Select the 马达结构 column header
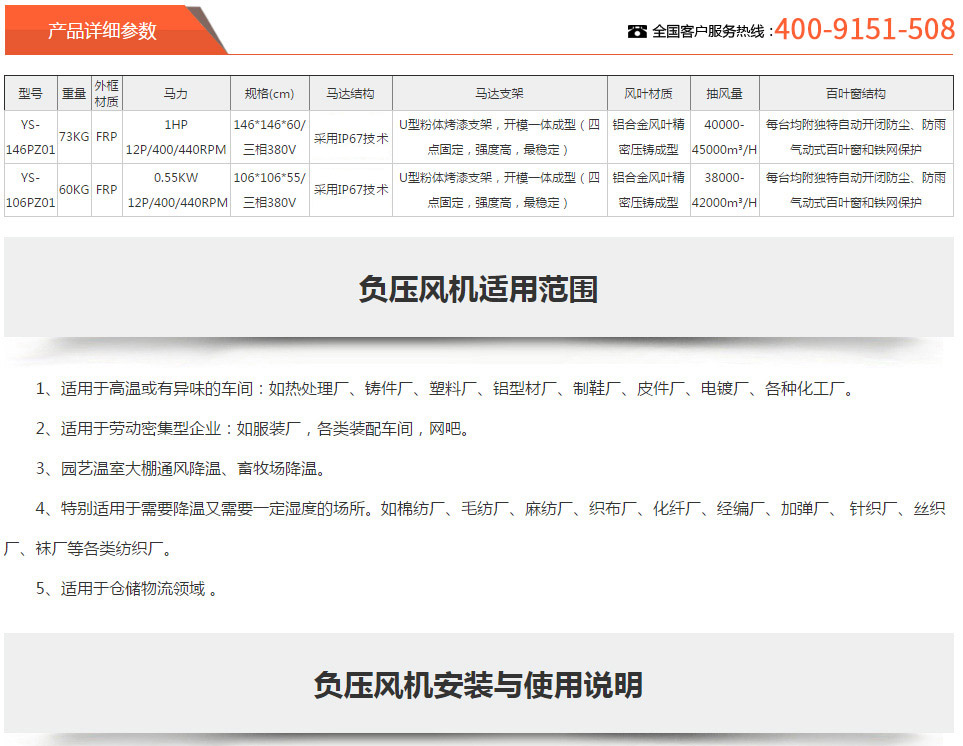The height and width of the screenshot is (746, 963). point(351,93)
